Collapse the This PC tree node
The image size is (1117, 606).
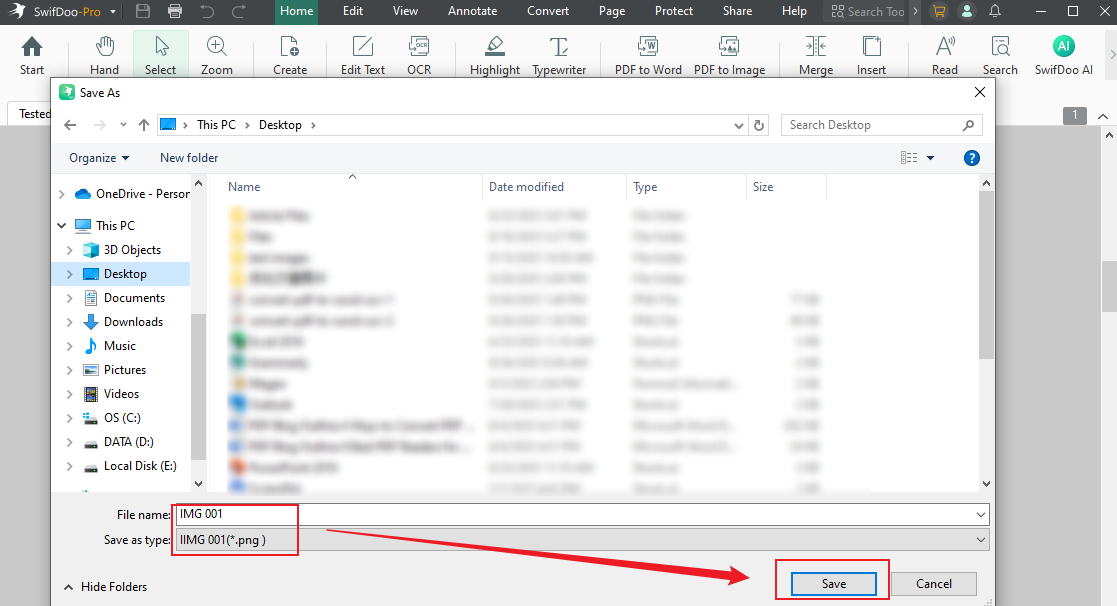click(62, 226)
